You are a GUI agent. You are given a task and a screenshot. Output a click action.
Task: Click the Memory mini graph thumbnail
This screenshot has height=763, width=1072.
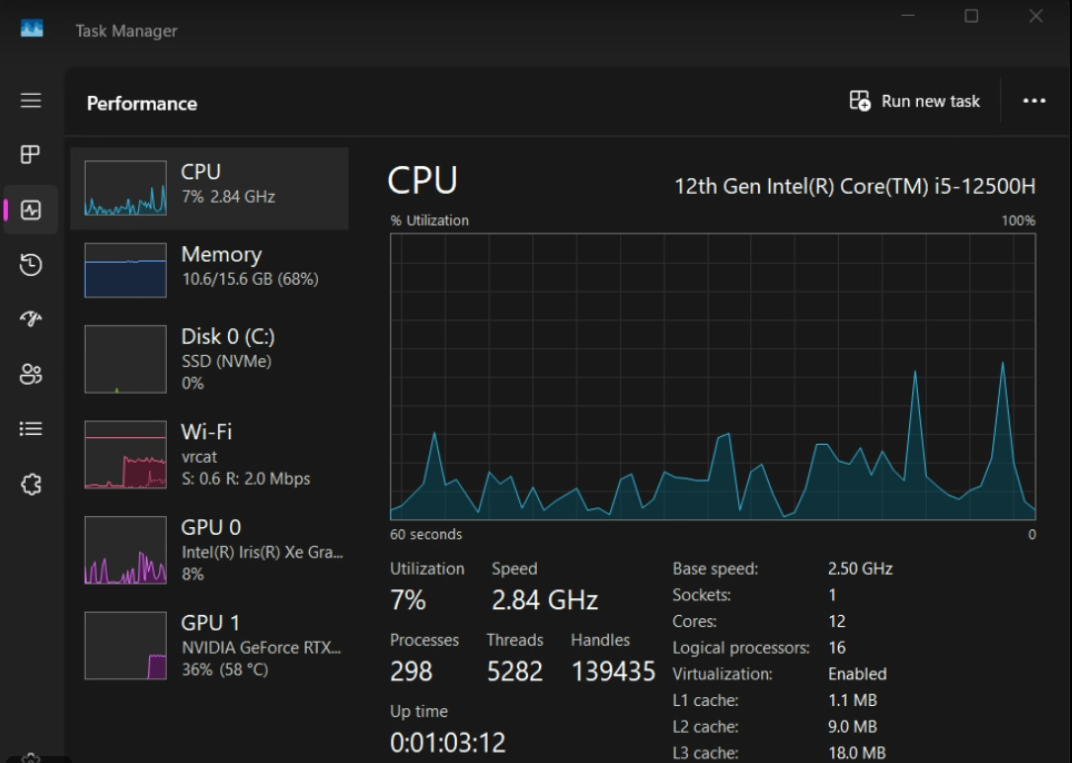[x=125, y=270]
